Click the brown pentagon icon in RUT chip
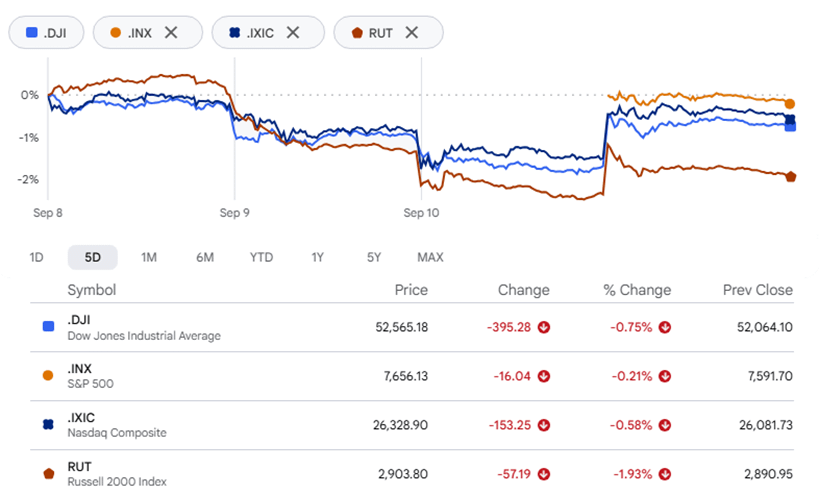This screenshot has height=494, width=819. tap(357, 33)
